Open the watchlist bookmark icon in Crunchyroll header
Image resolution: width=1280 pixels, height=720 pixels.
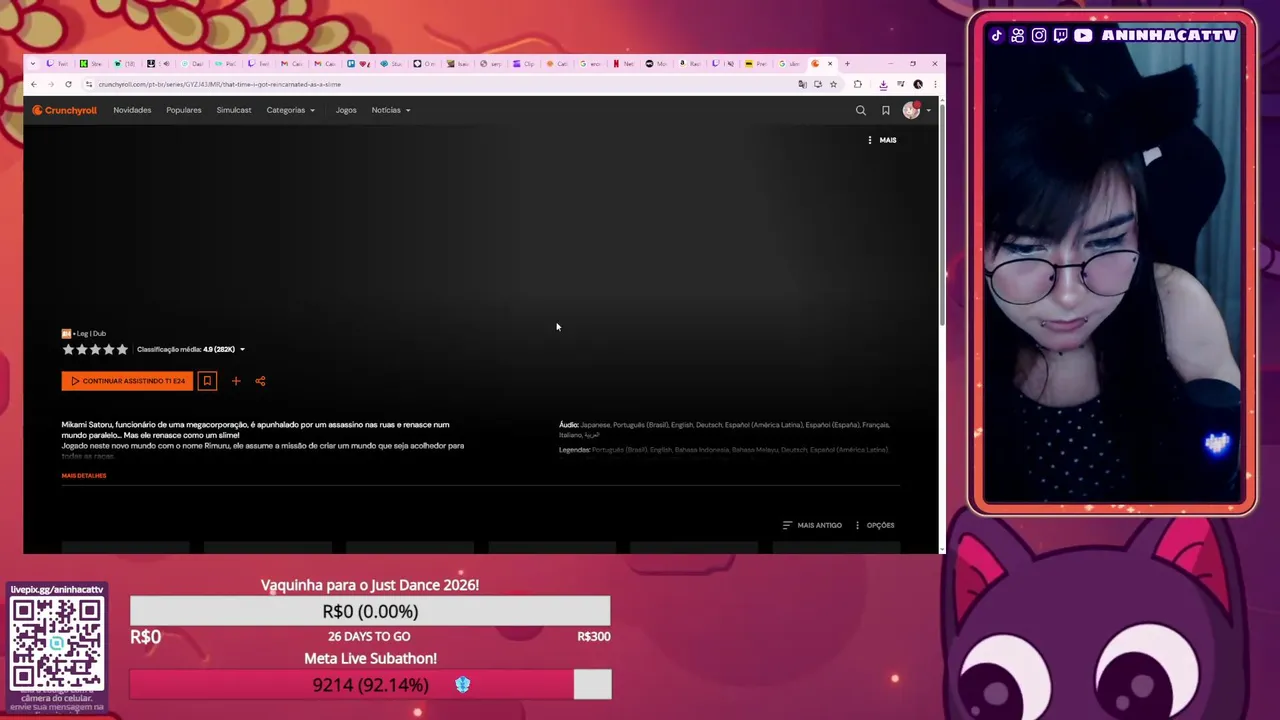click(886, 110)
